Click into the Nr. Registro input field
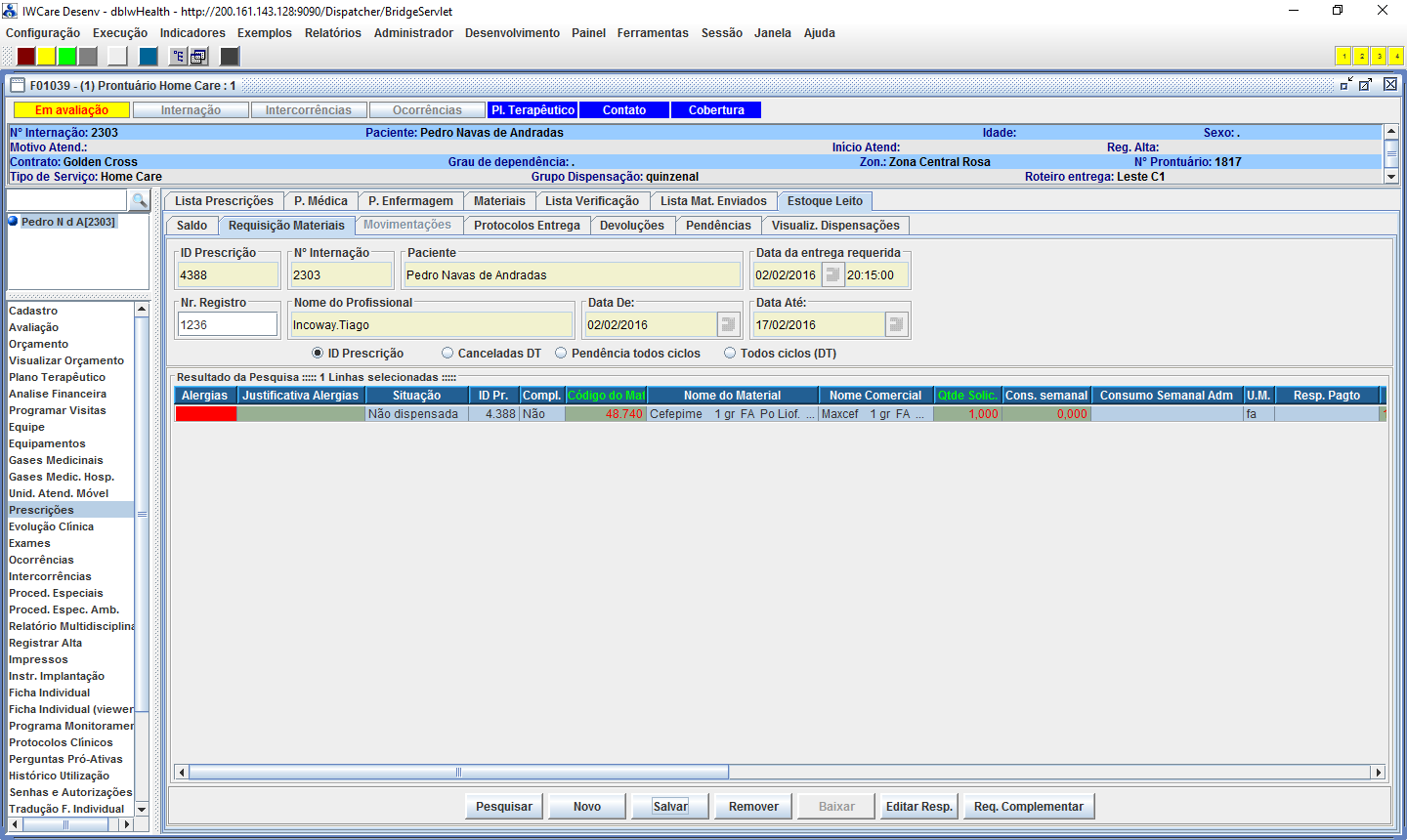 point(227,325)
